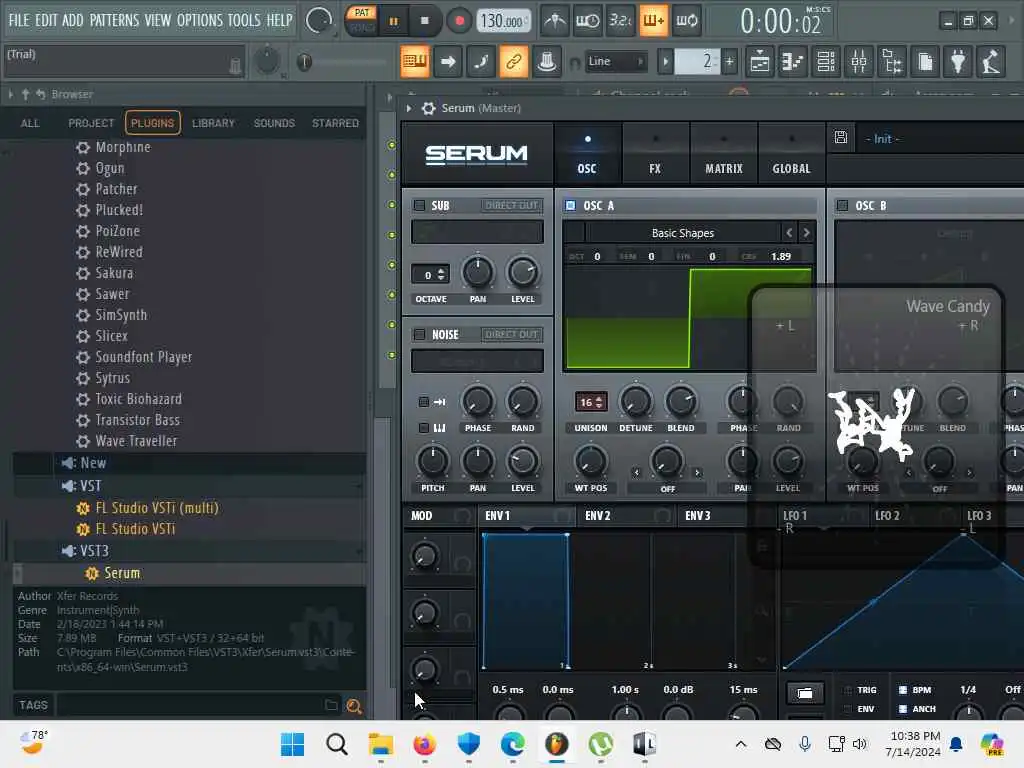This screenshot has width=1024, height=768.
Task: Click NOISE's DIRECT OUT button
Action: tap(511, 334)
